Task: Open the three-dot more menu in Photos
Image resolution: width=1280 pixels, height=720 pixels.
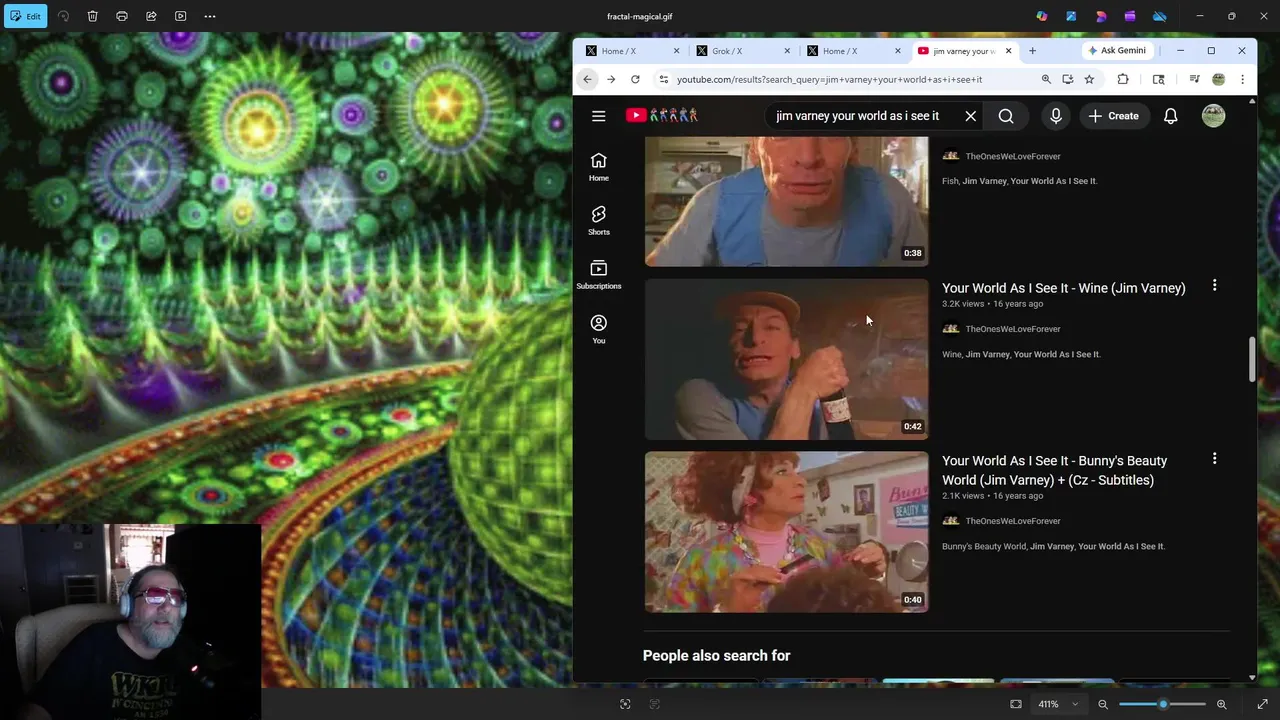Action: (x=210, y=16)
